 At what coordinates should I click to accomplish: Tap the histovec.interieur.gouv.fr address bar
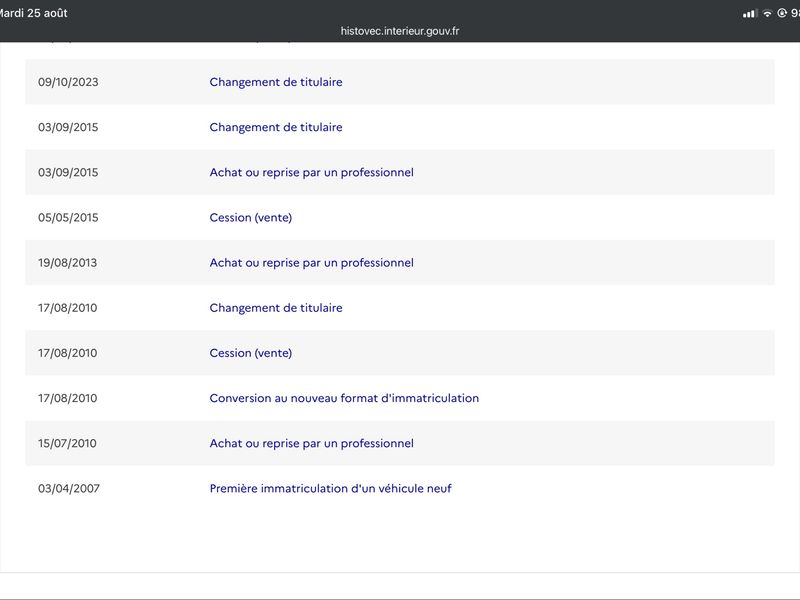point(400,31)
